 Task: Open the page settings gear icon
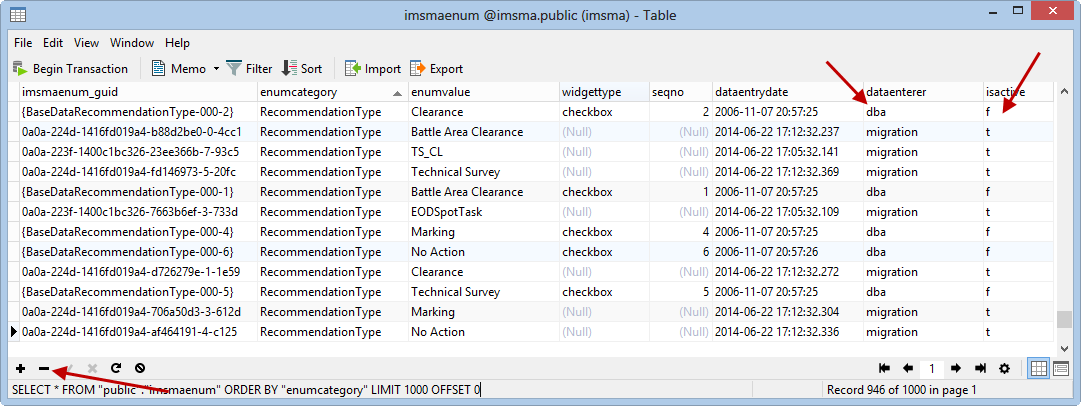click(1005, 368)
